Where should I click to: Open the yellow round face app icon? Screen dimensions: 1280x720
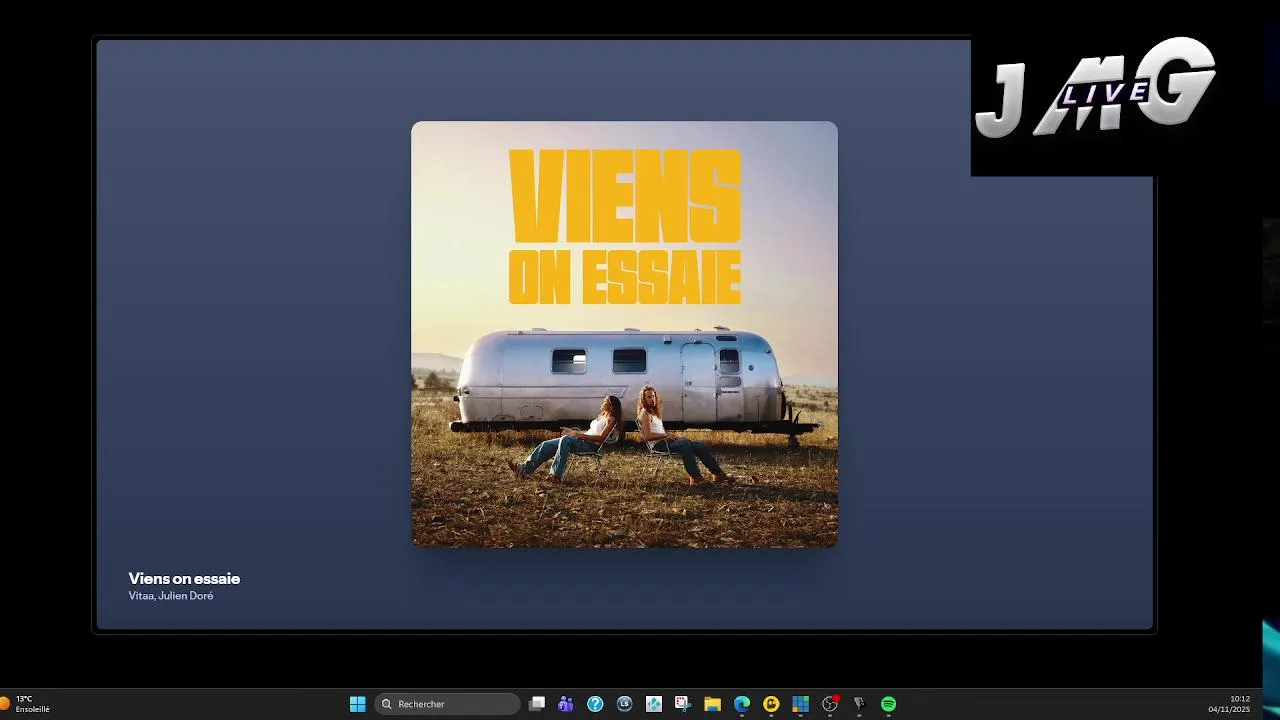[x=771, y=704]
